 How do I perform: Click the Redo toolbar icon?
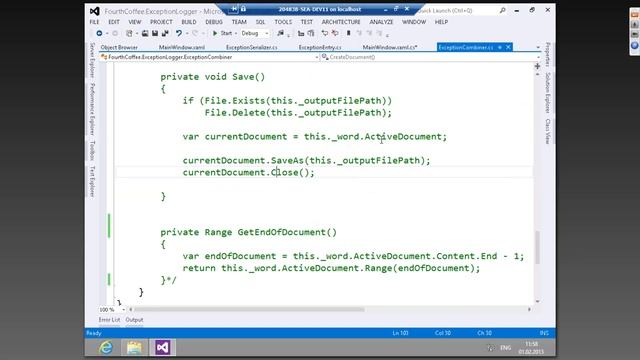(195, 33)
